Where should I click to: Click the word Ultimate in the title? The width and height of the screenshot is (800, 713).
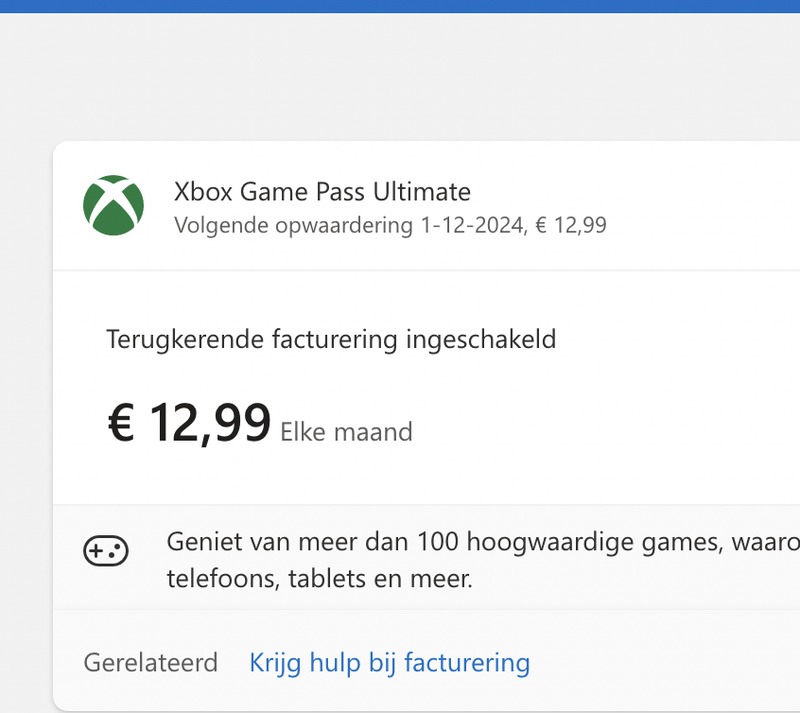[x=421, y=191]
